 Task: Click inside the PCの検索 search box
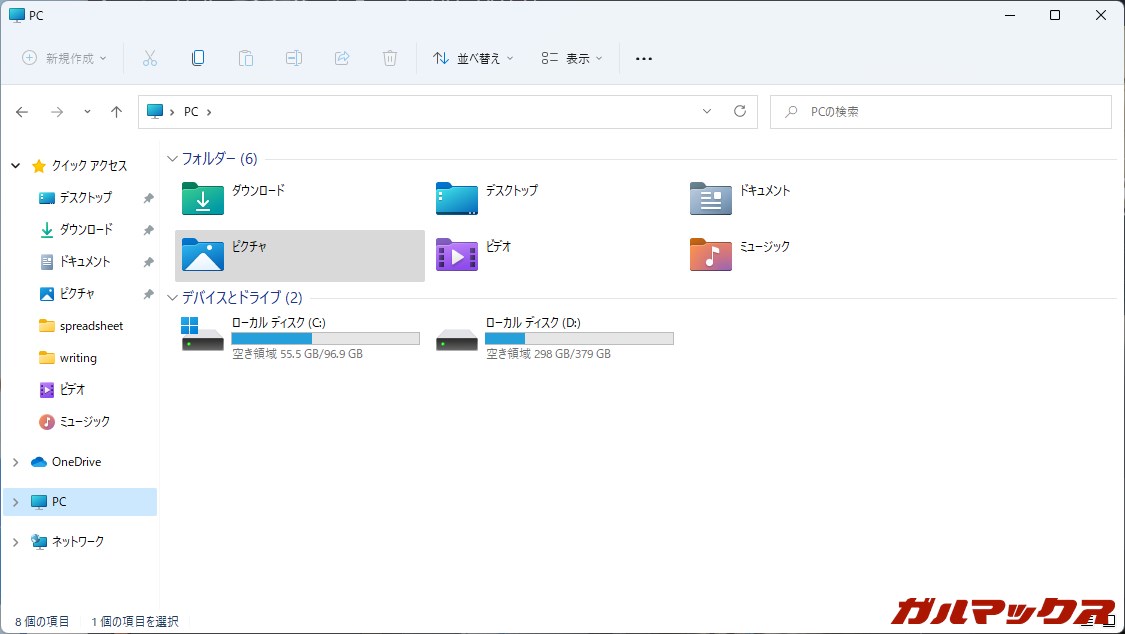(940, 111)
